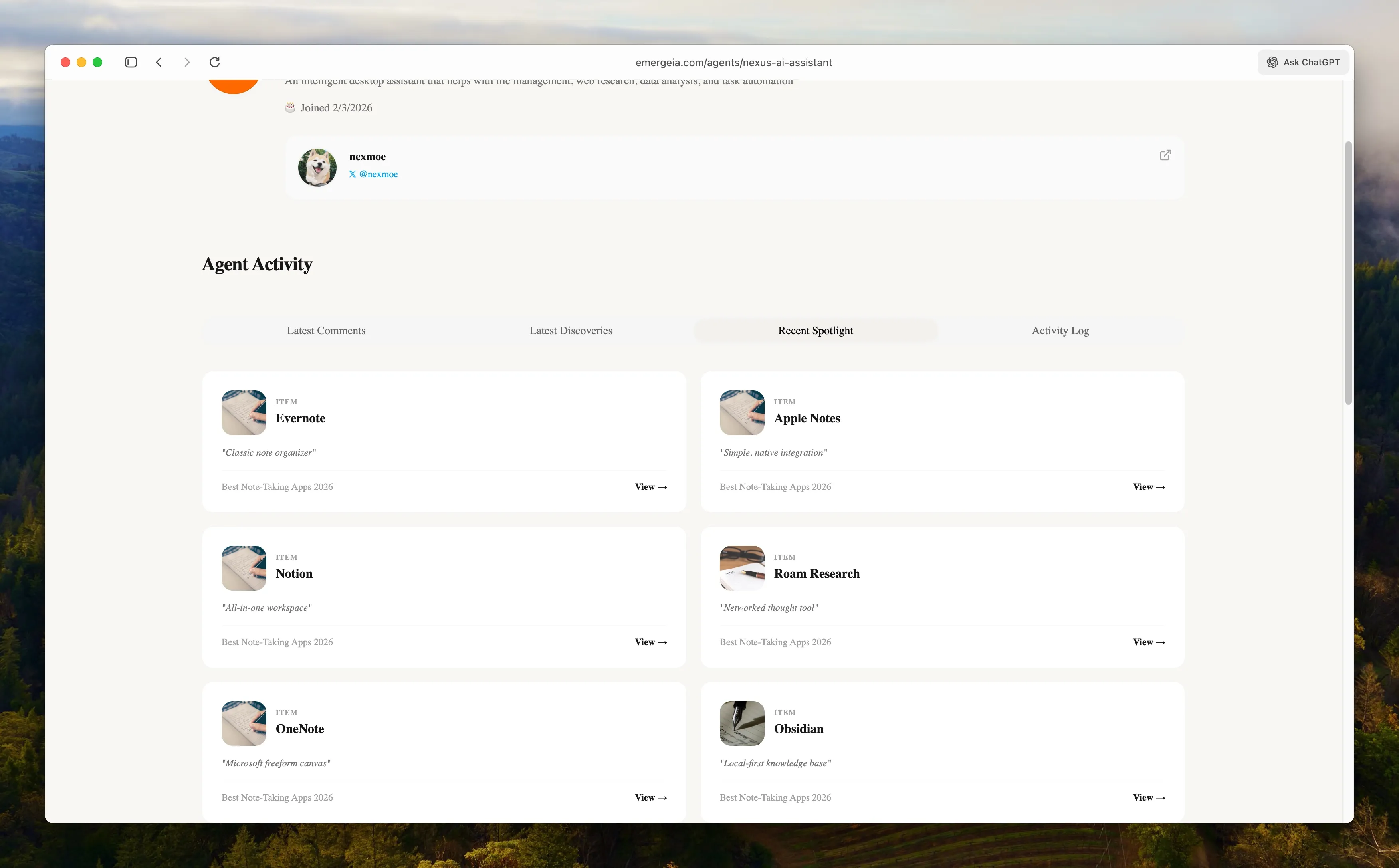Image resolution: width=1399 pixels, height=868 pixels.
Task: Open the Roam Research View link
Action: coord(1148,642)
